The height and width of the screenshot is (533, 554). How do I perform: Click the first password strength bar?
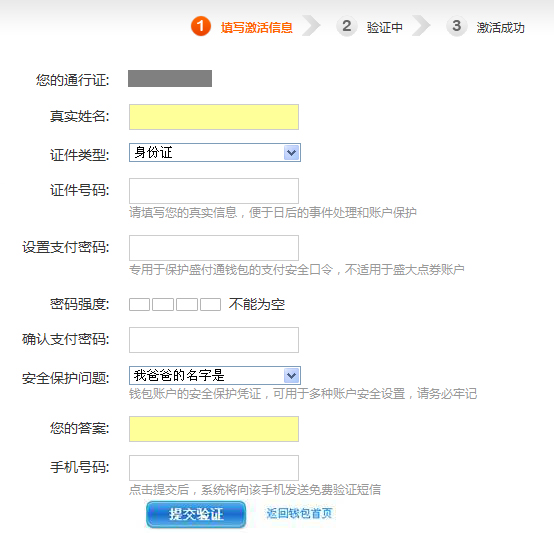[139, 304]
